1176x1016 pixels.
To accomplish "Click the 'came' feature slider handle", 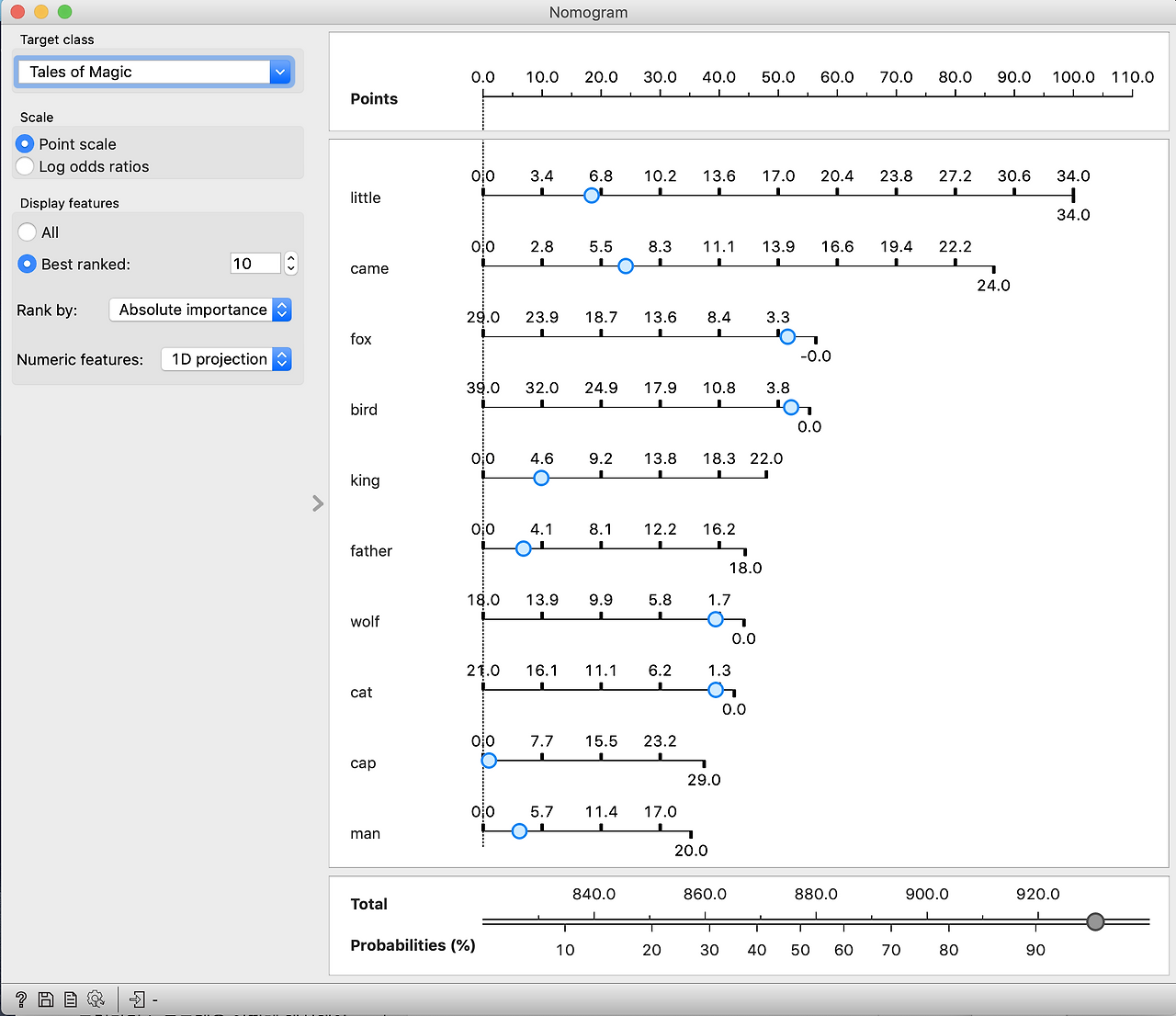I will pos(626,266).
